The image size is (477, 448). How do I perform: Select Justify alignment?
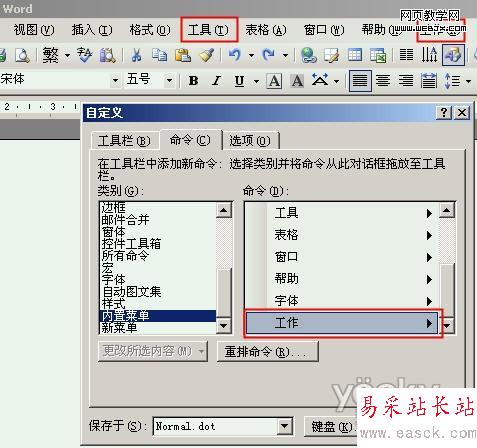tap(360, 81)
